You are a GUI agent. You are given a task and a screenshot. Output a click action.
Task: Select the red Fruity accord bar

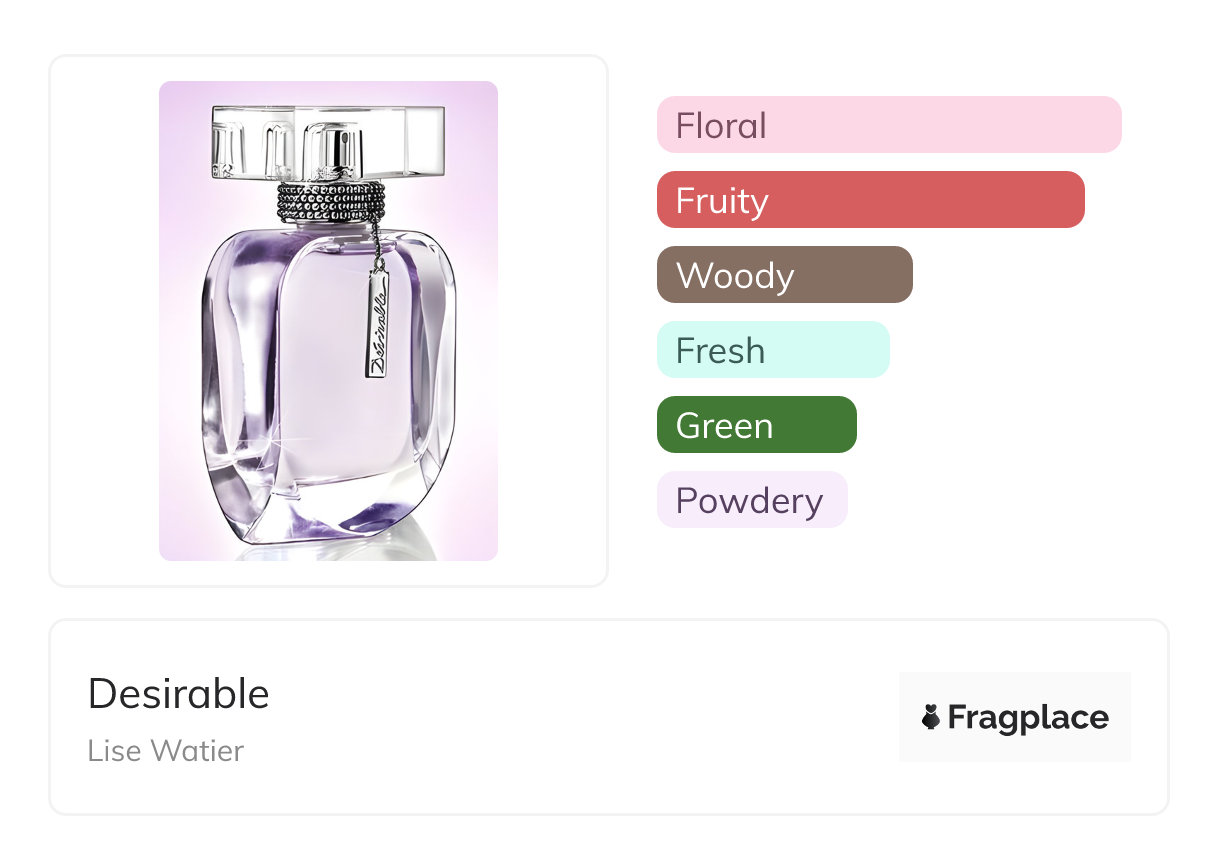tap(870, 200)
